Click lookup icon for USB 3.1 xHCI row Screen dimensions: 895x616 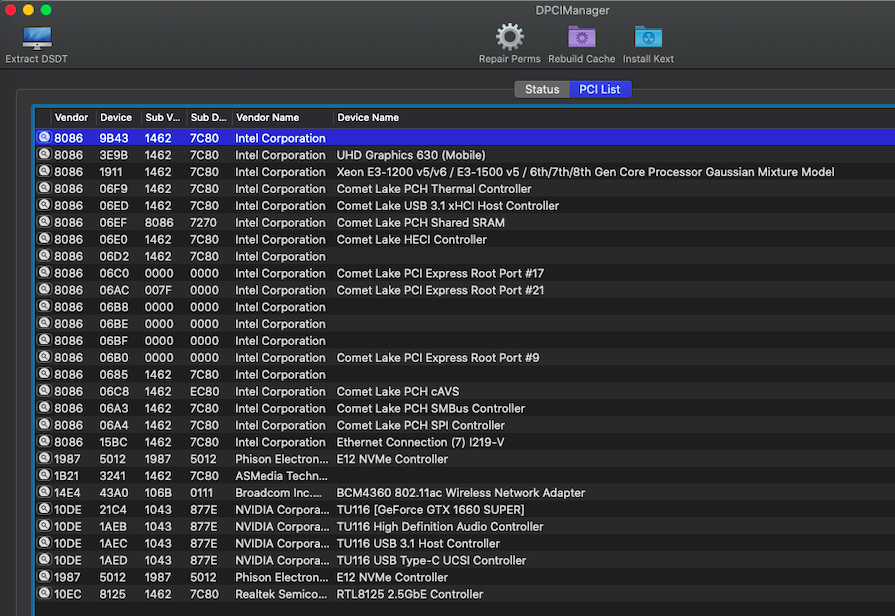44,204
